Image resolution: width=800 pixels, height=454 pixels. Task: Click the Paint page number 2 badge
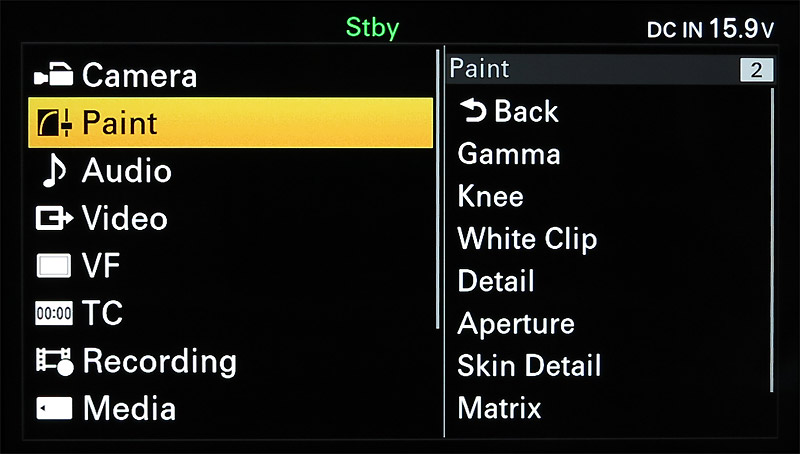[756, 70]
